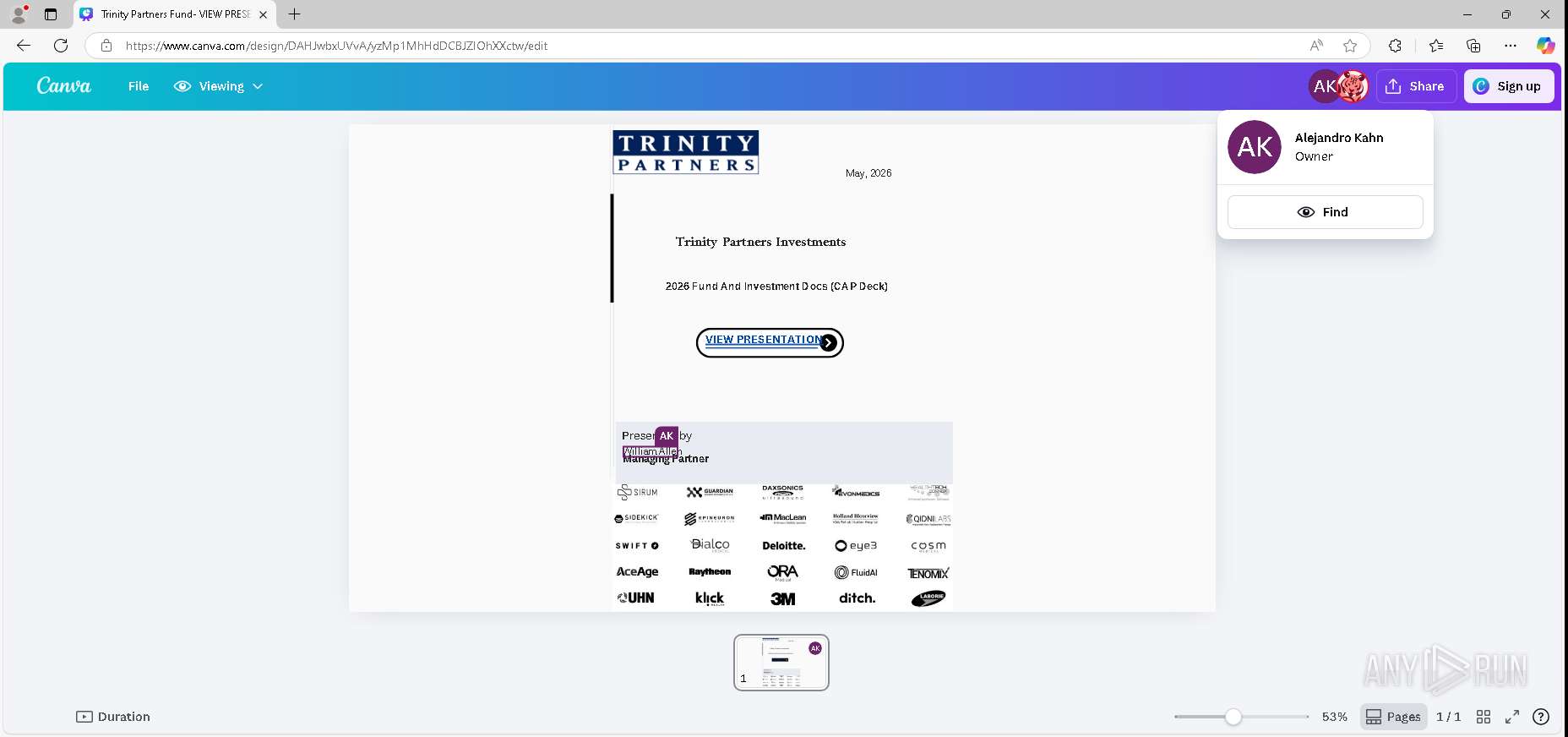Open browser settings and more menu

pos(1511,46)
